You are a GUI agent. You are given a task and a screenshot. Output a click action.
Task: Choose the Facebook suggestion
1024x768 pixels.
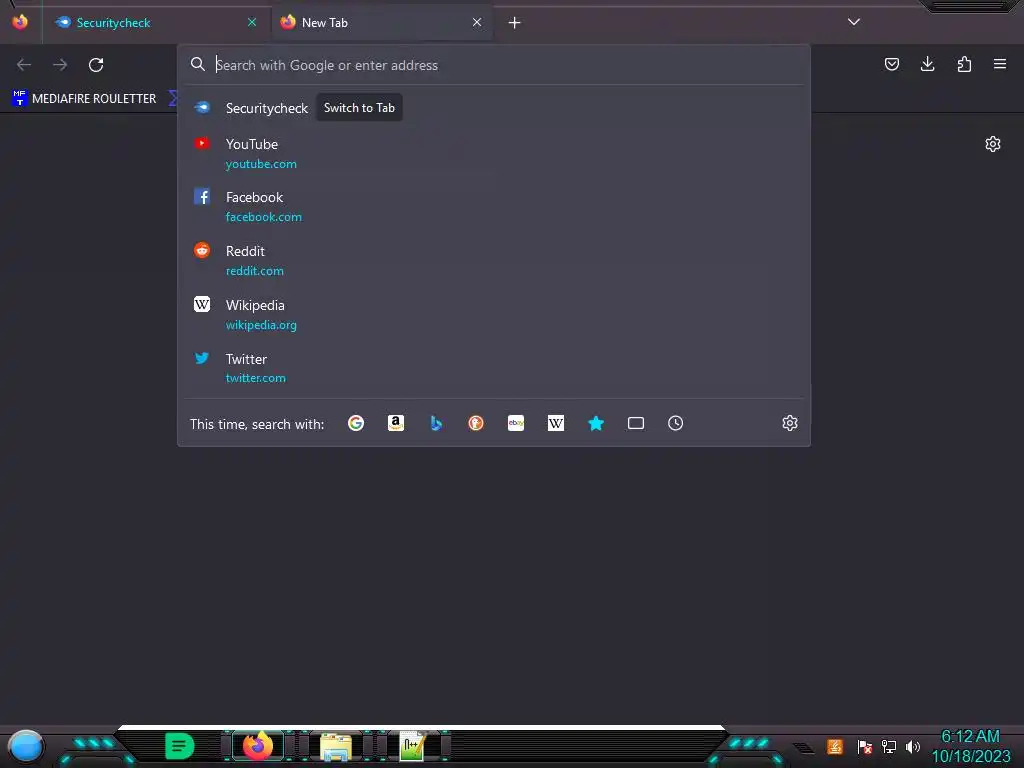[494, 206]
